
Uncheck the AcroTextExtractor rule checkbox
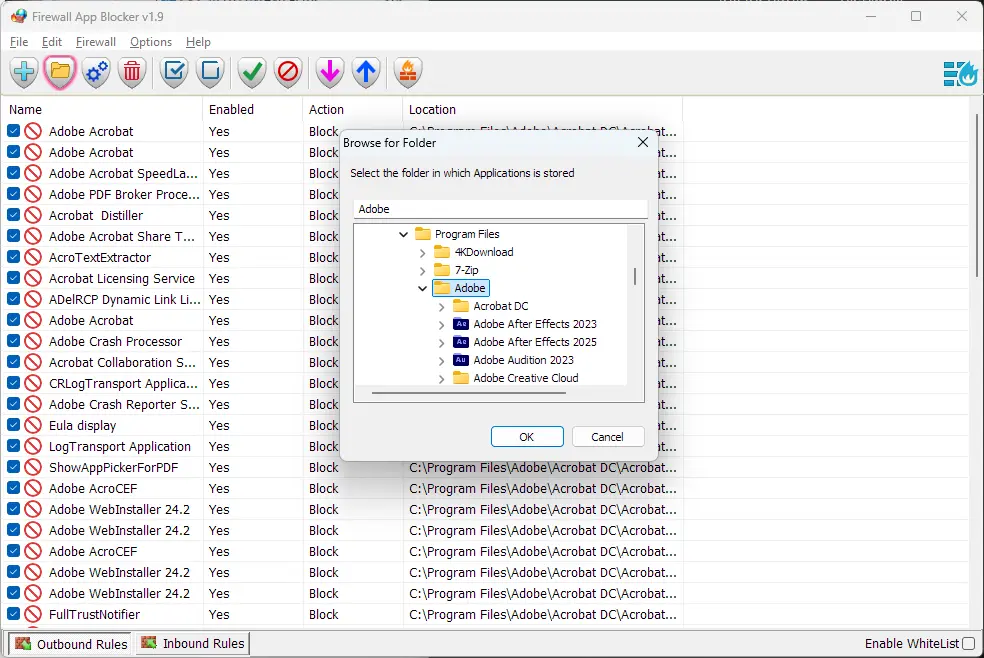[13, 257]
